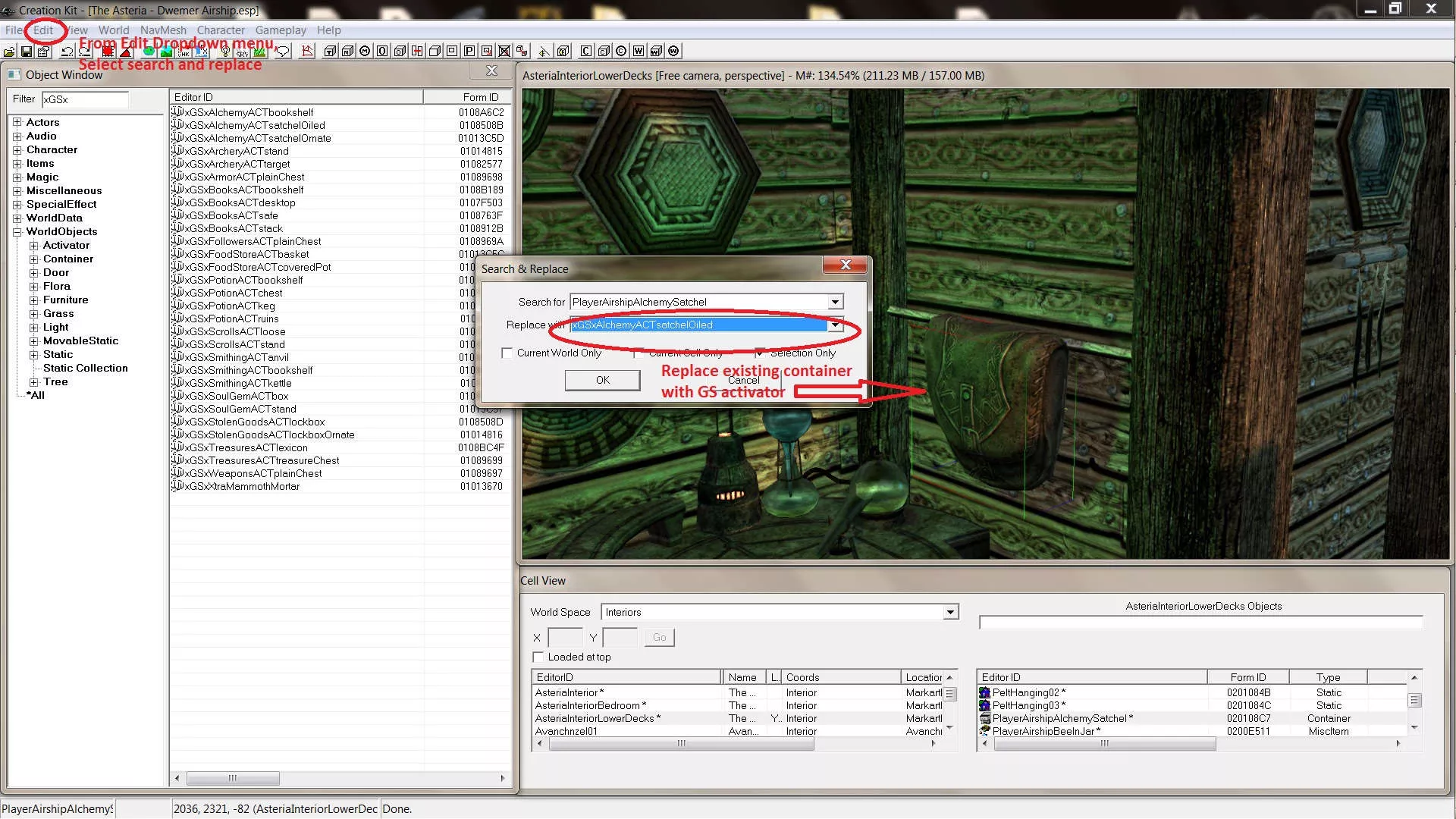
Task: Sort object list by Form ID header
Action: pyautogui.click(x=468, y=97)
